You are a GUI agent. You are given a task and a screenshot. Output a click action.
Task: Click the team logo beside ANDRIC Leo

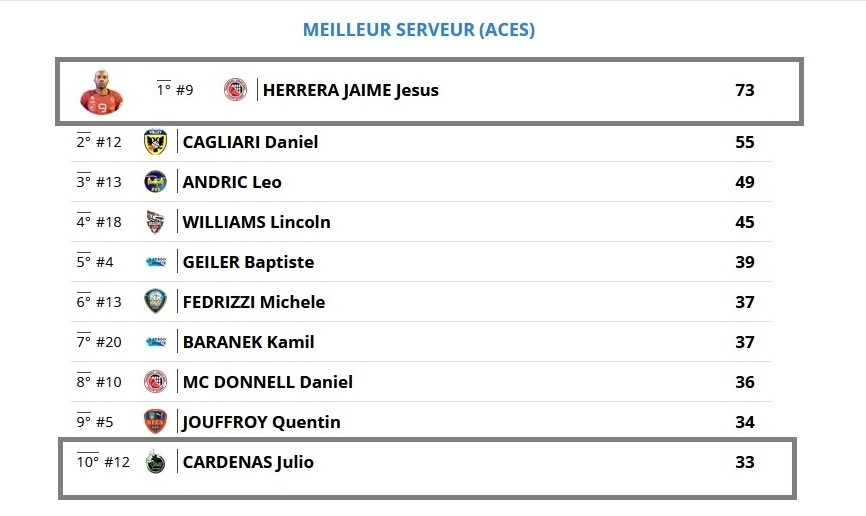(x=155, y=181)
